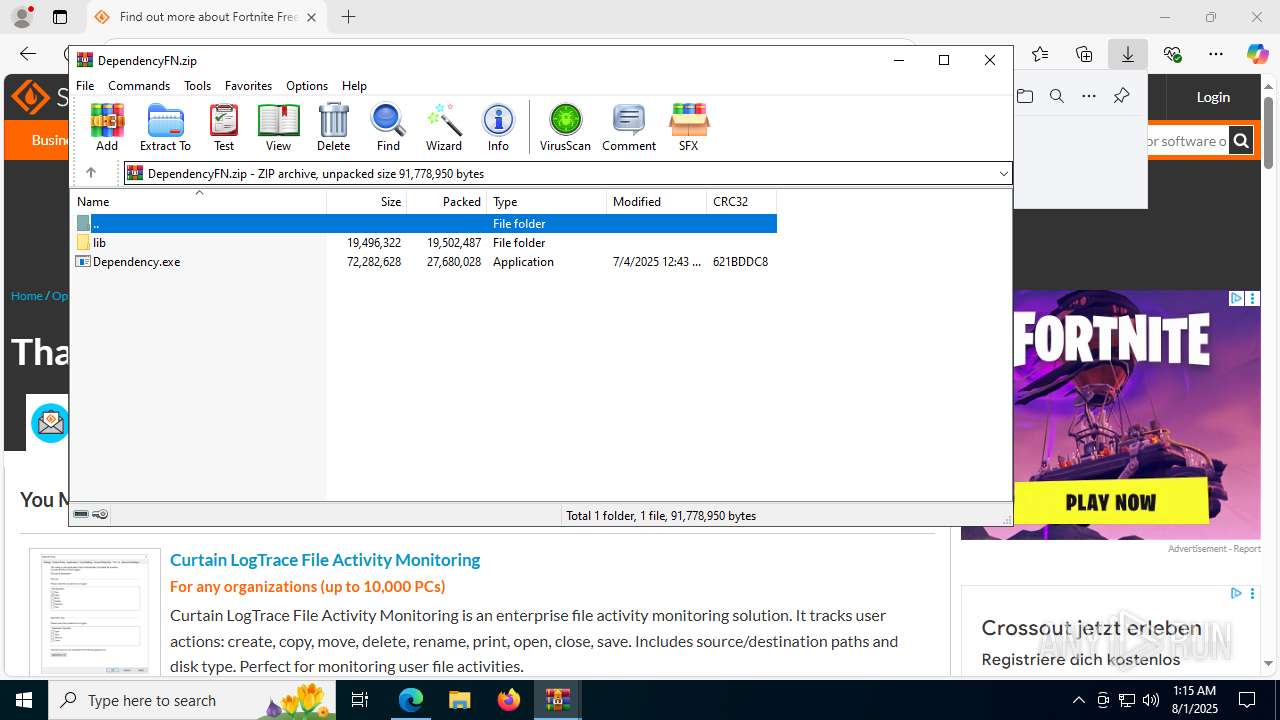Show archive Info
1280x720 pixels.
tap(498, 127)
